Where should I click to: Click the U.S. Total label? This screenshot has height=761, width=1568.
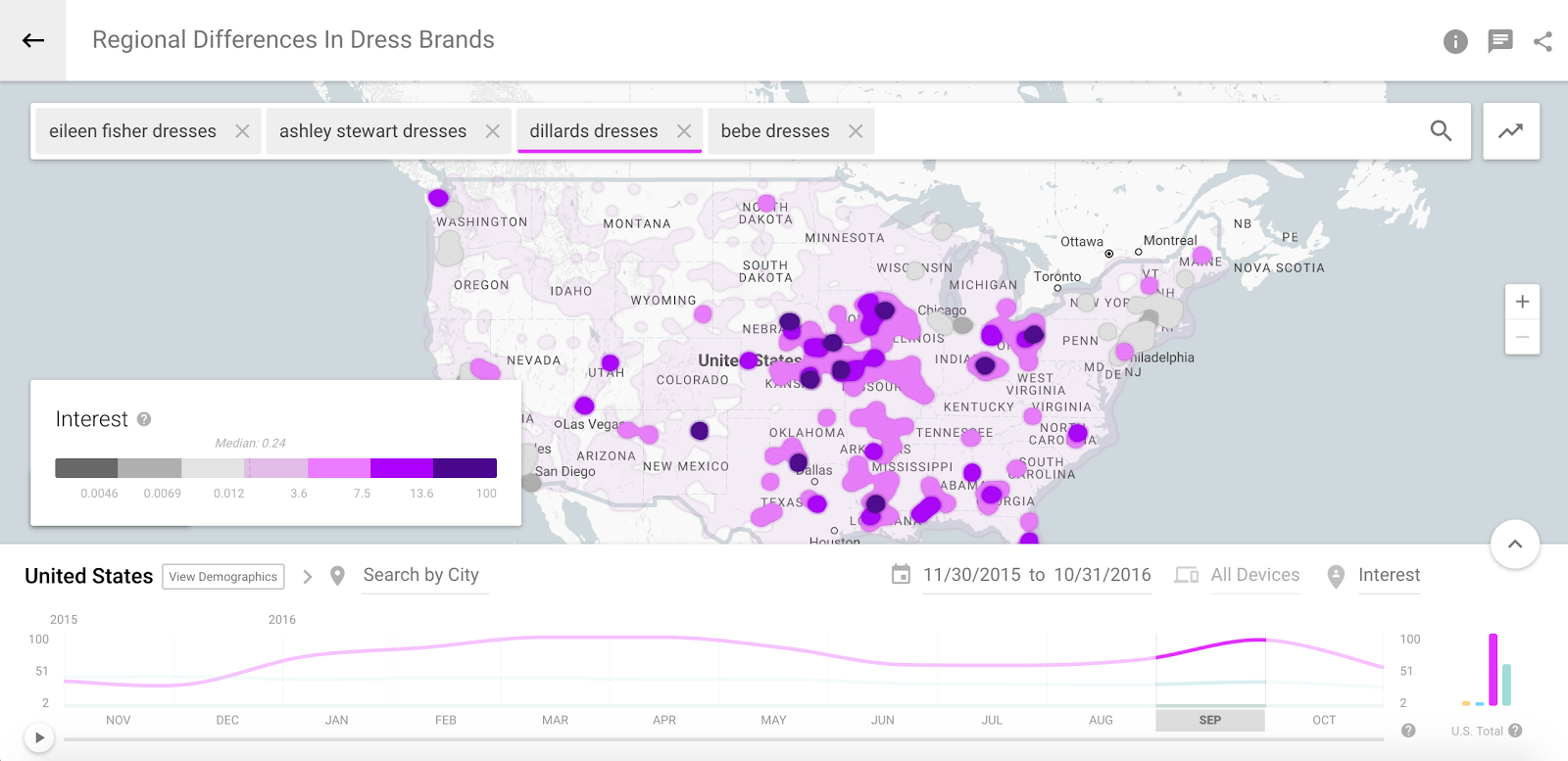[x=1477, y=731]
